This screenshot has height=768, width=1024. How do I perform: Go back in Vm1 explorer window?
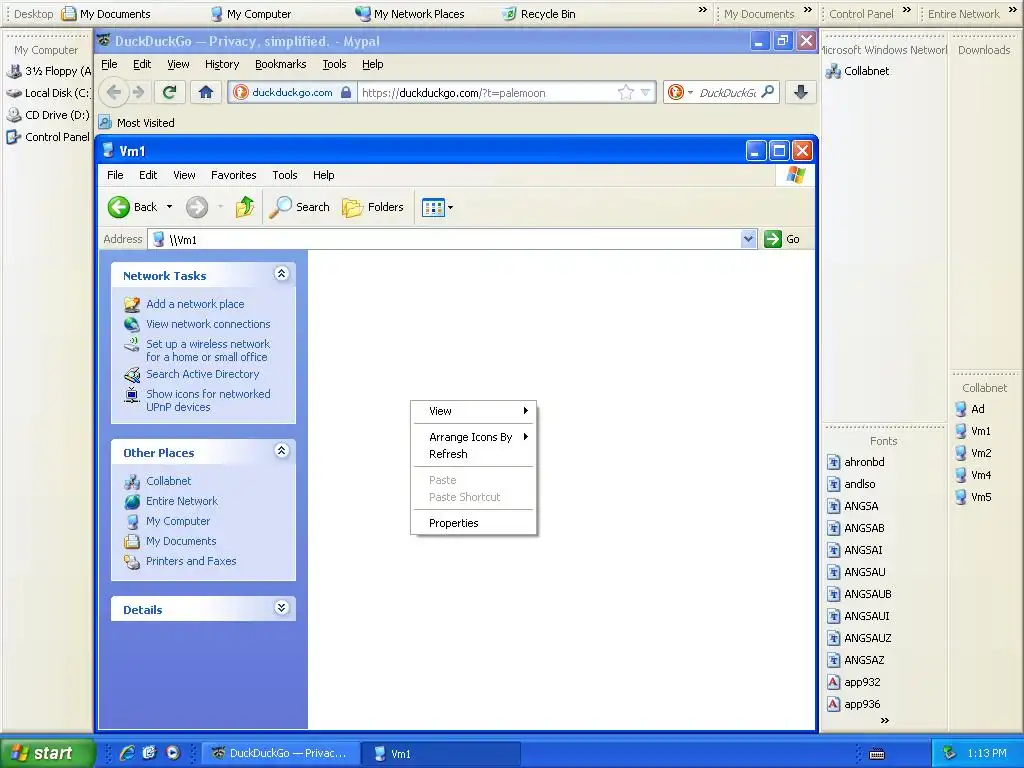(133, 207)
